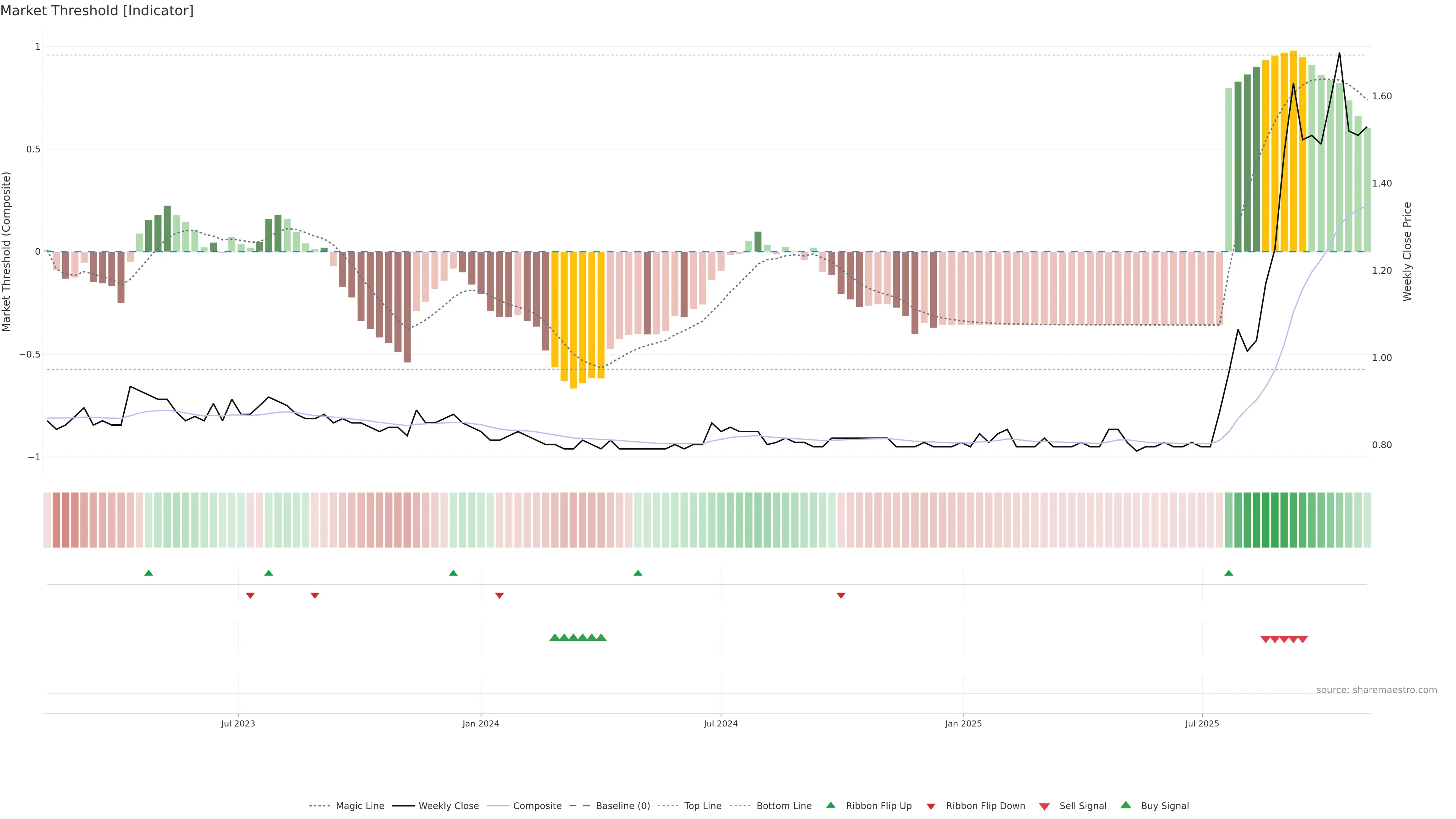Click the Buy Signal legend marker
Screen dimensions: 1456x819
[x=1126, y=805]
